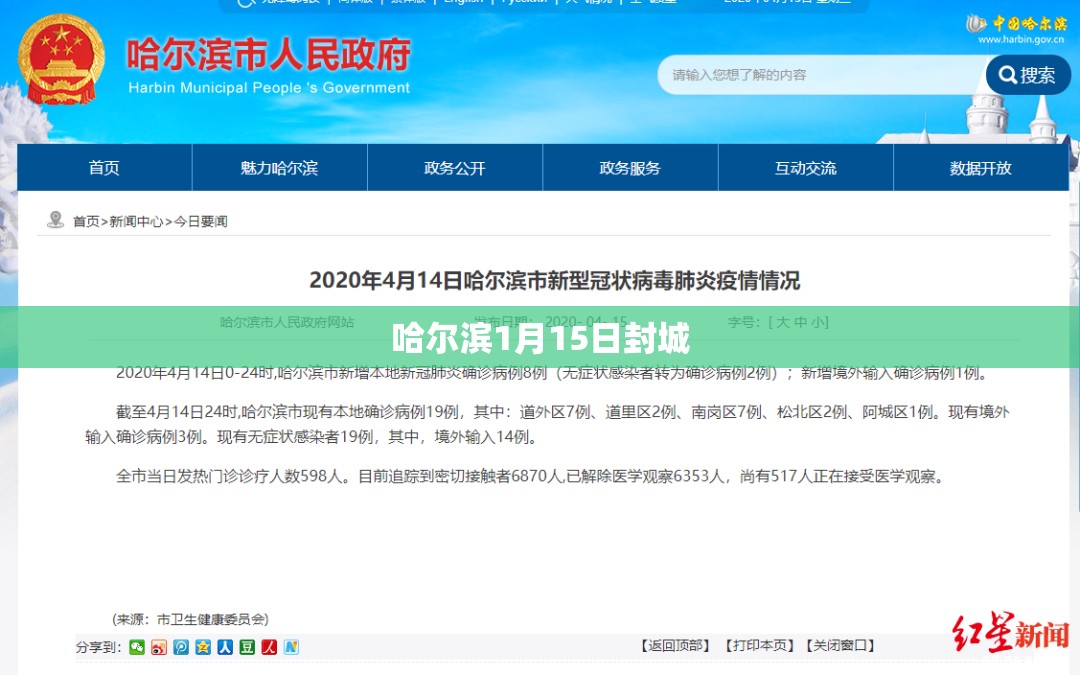Go to 今日要闻 in the breadcrumb
1080x675 pixels.
tap(200, 222)
